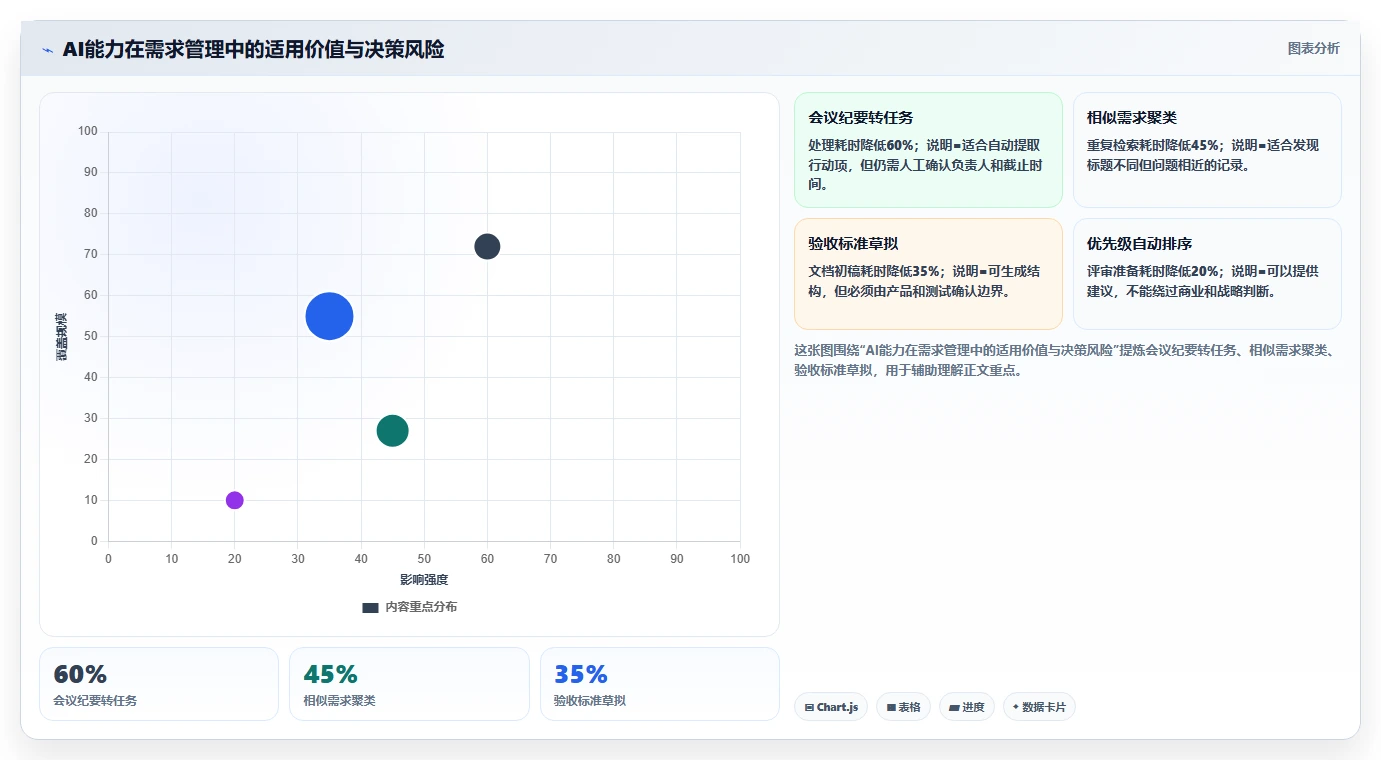
Task: Click the page title AI能力在需求管理中的适用价值与决策风险
Action: (253, 49)
